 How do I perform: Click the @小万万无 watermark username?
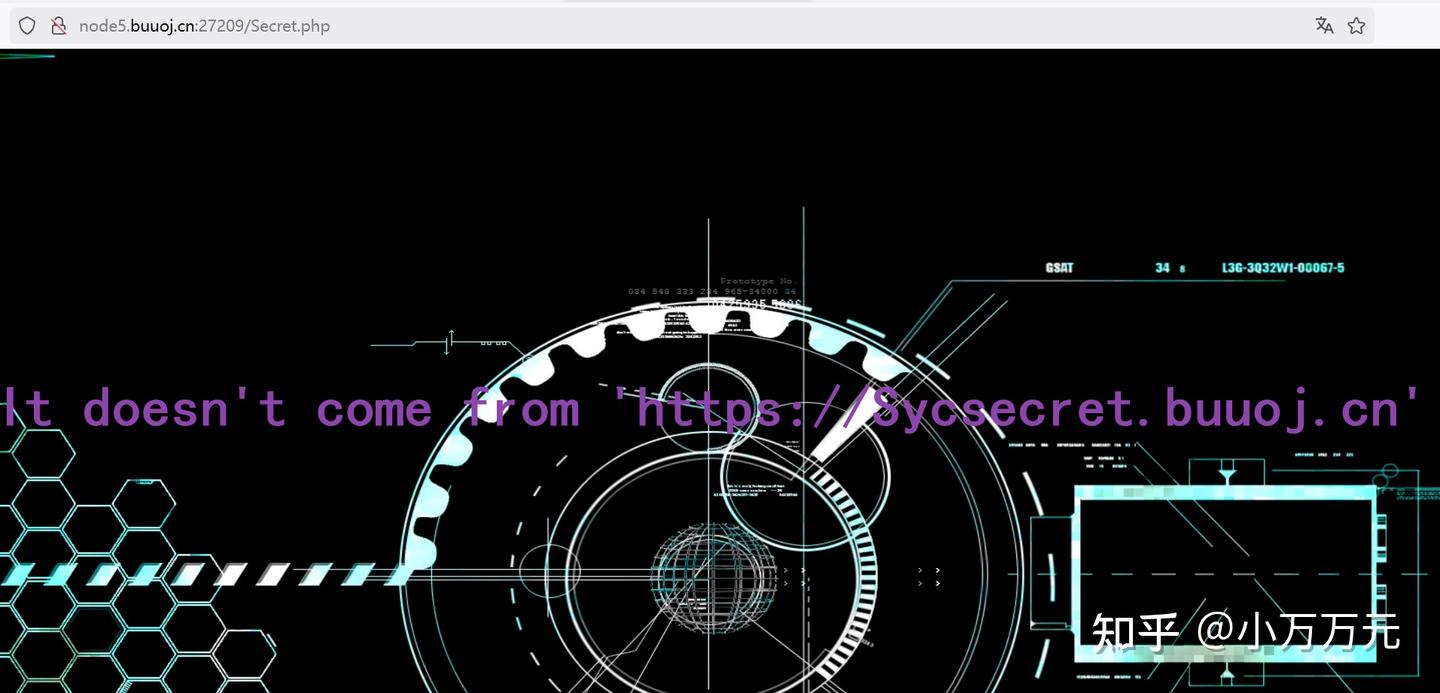coord(1298,632)
